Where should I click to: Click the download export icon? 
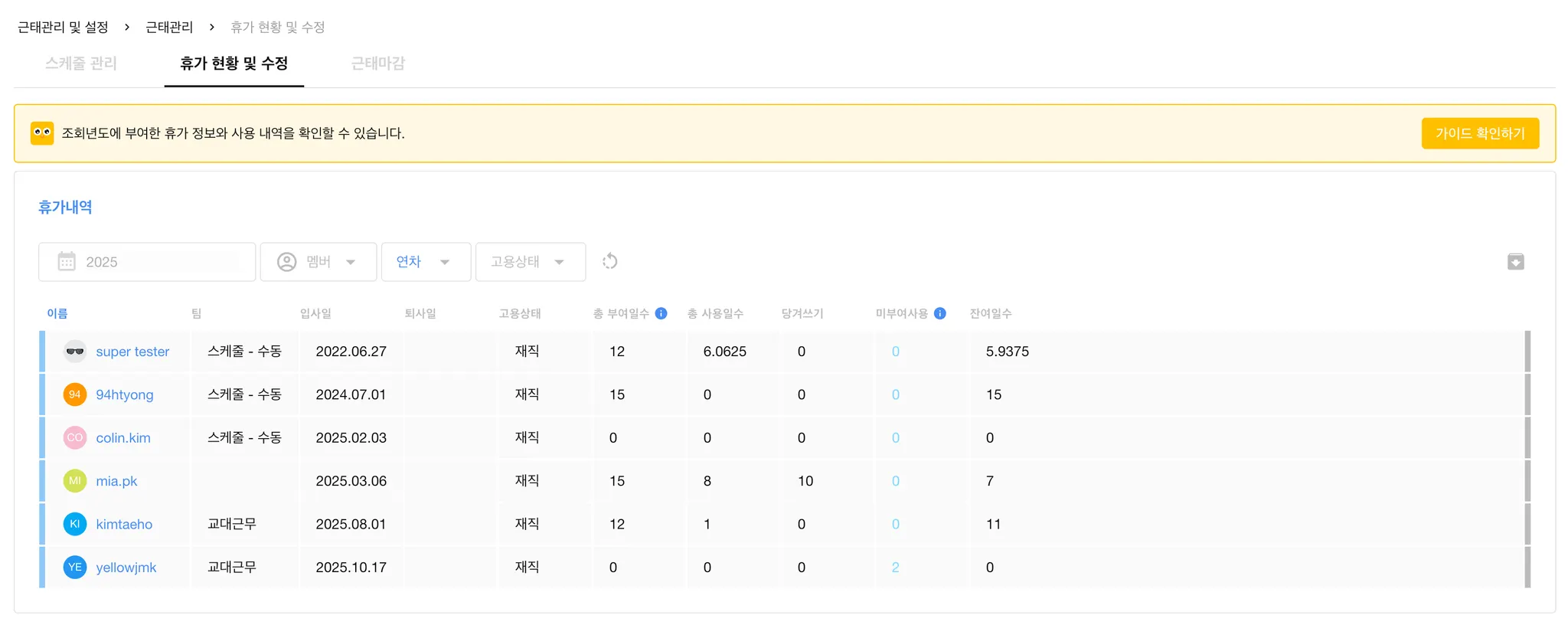(x=1515, y=262)
